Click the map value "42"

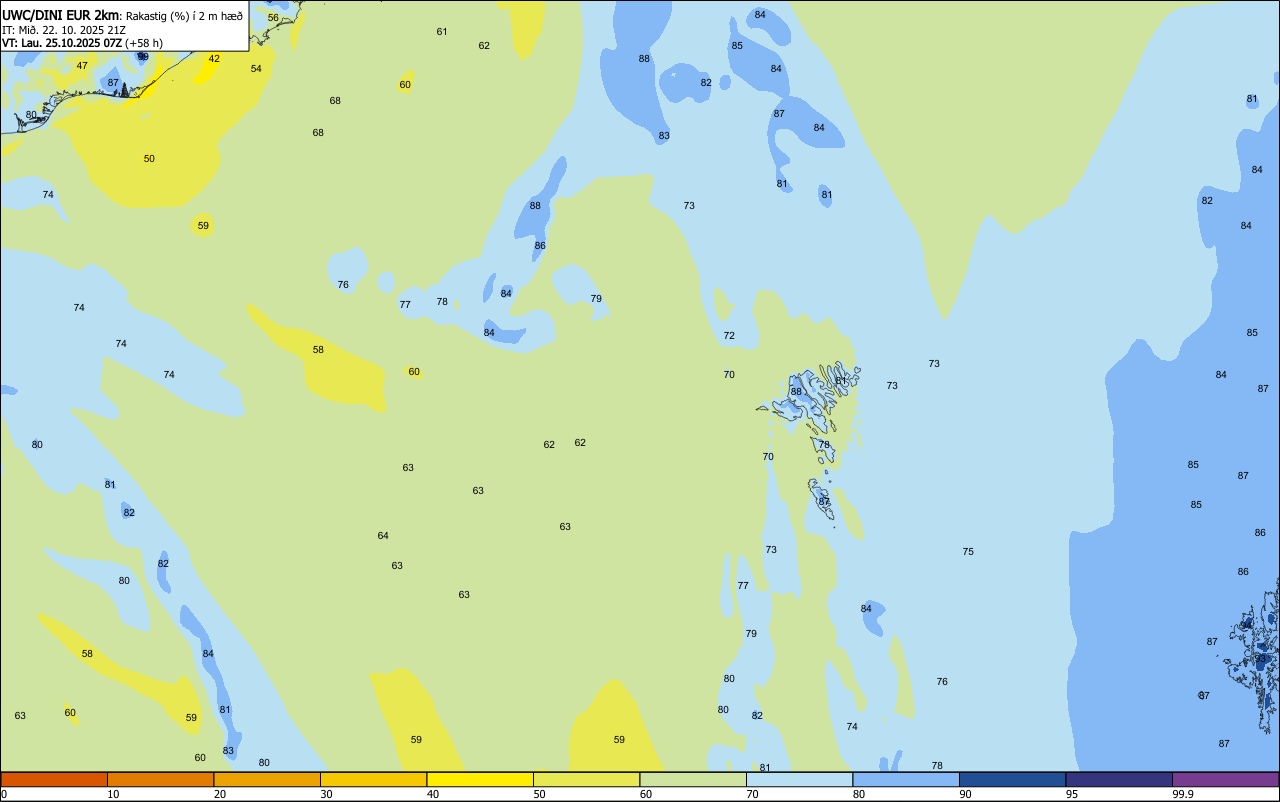214,59
